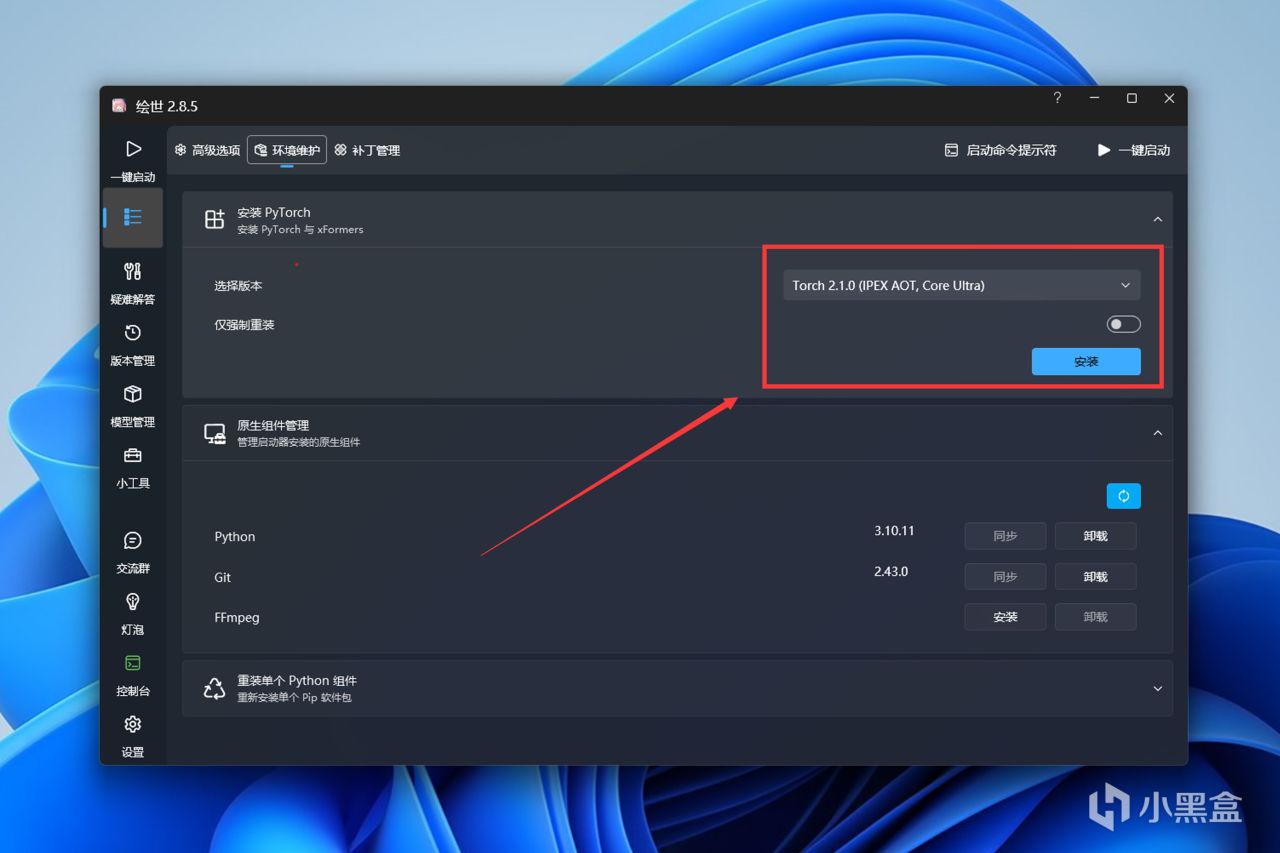Click 启动命令提示符 button

tap(1000, 150)
